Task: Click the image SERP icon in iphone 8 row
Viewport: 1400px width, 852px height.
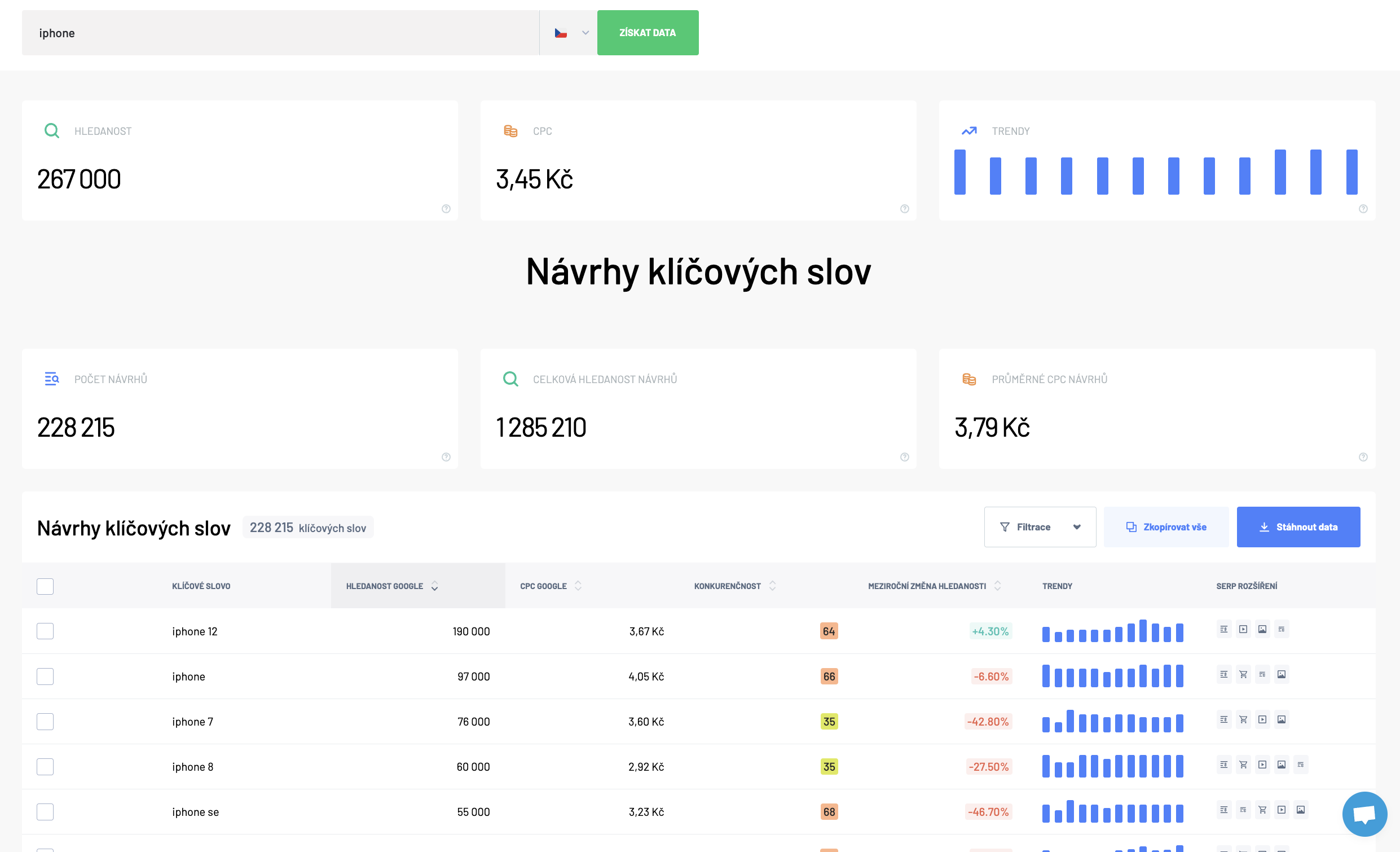Action: tap(1282, 765)
